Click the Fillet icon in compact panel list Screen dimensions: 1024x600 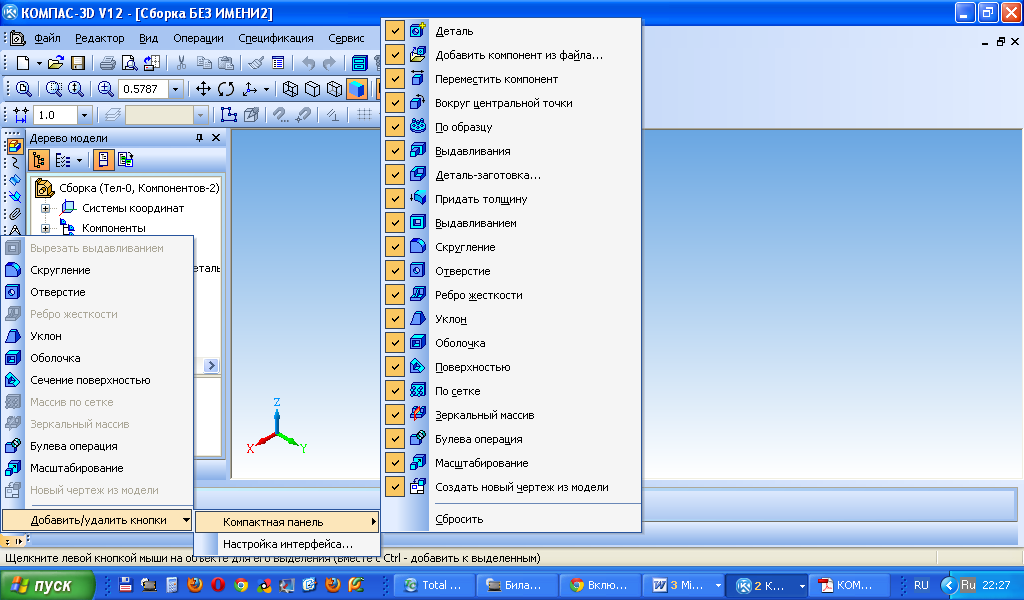coord(418,247)
